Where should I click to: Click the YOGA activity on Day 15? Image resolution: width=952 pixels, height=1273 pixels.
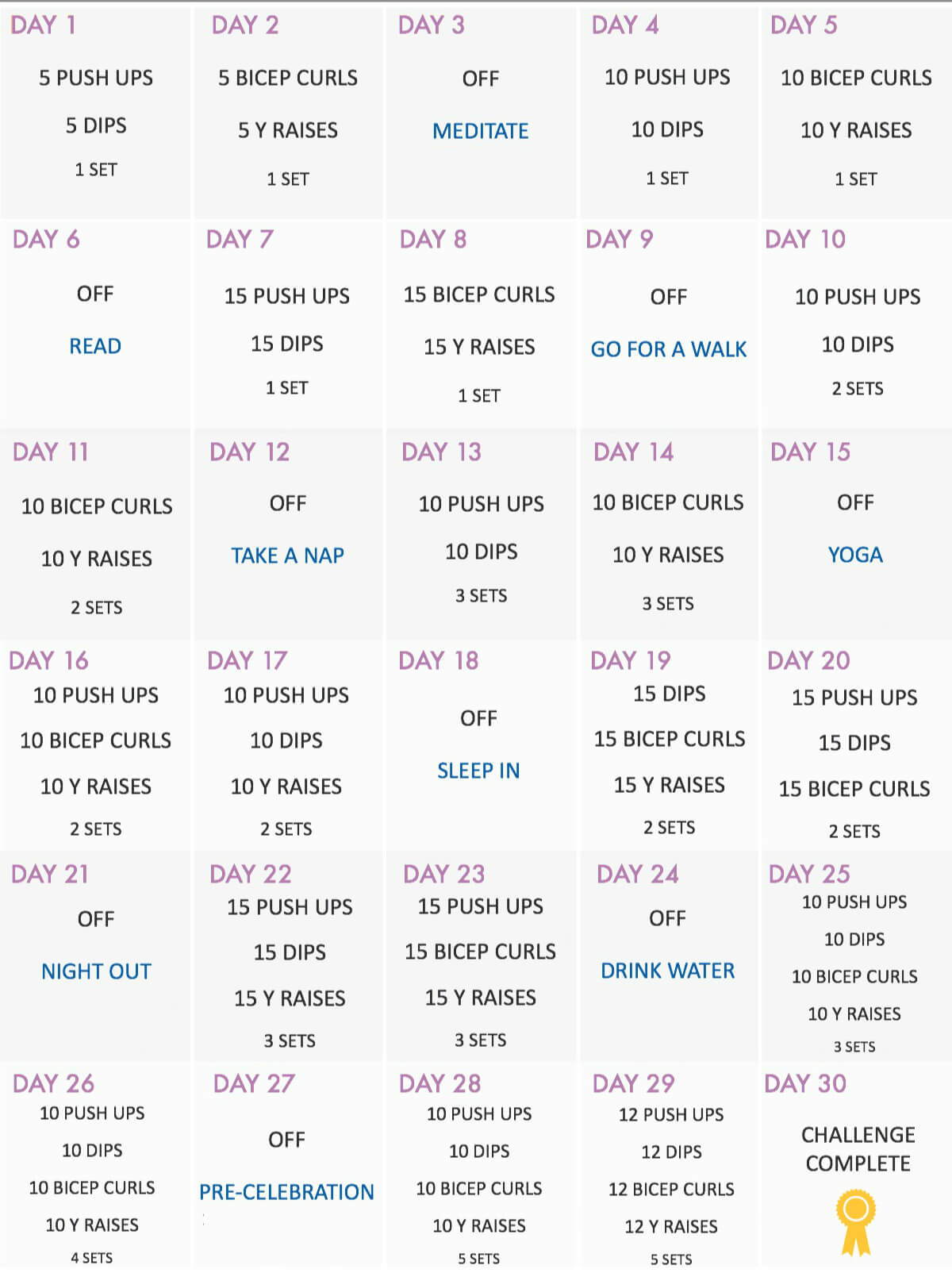click(x=855, y=555)
